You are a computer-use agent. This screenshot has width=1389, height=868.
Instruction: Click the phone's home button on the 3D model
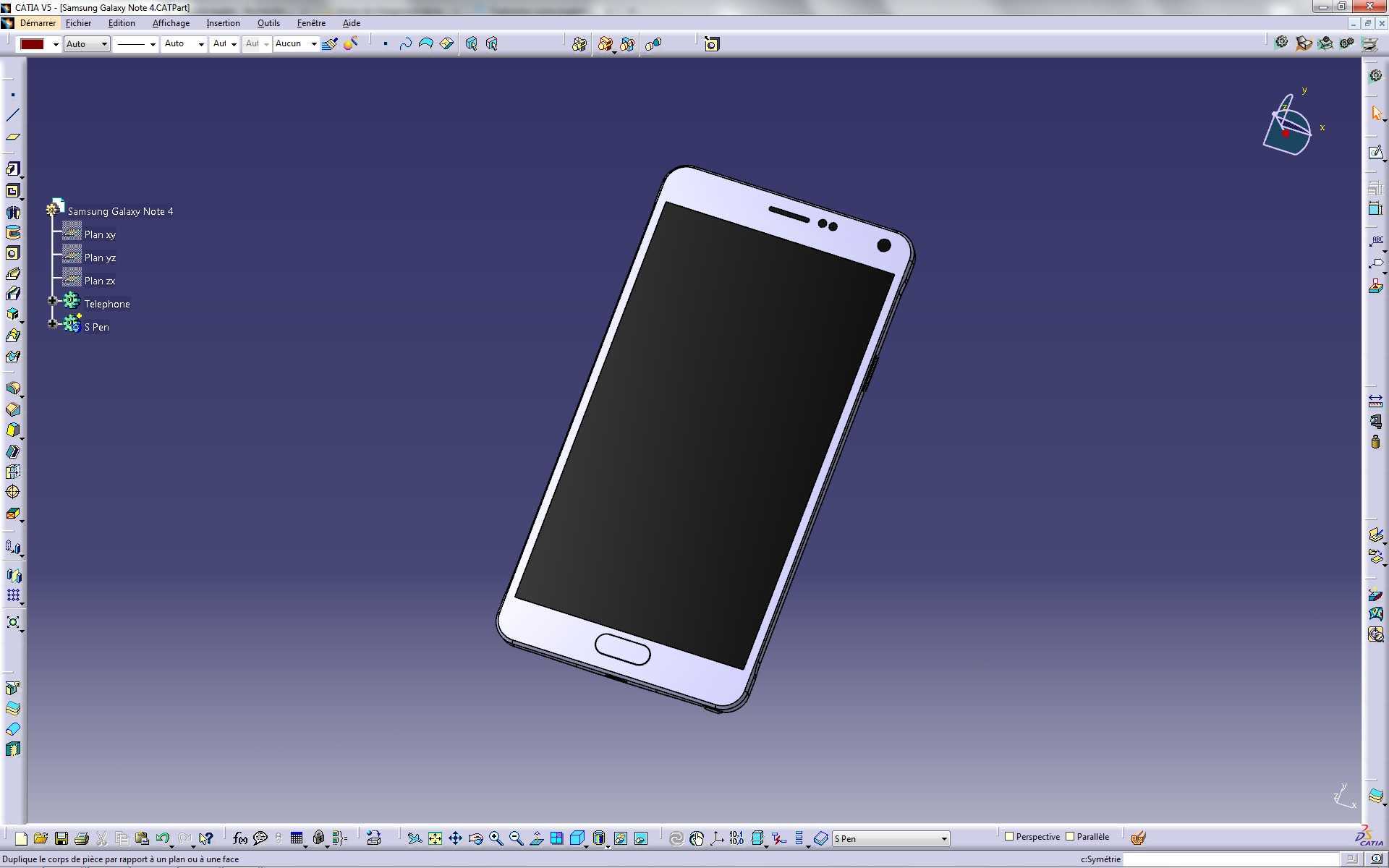(623, 649)
